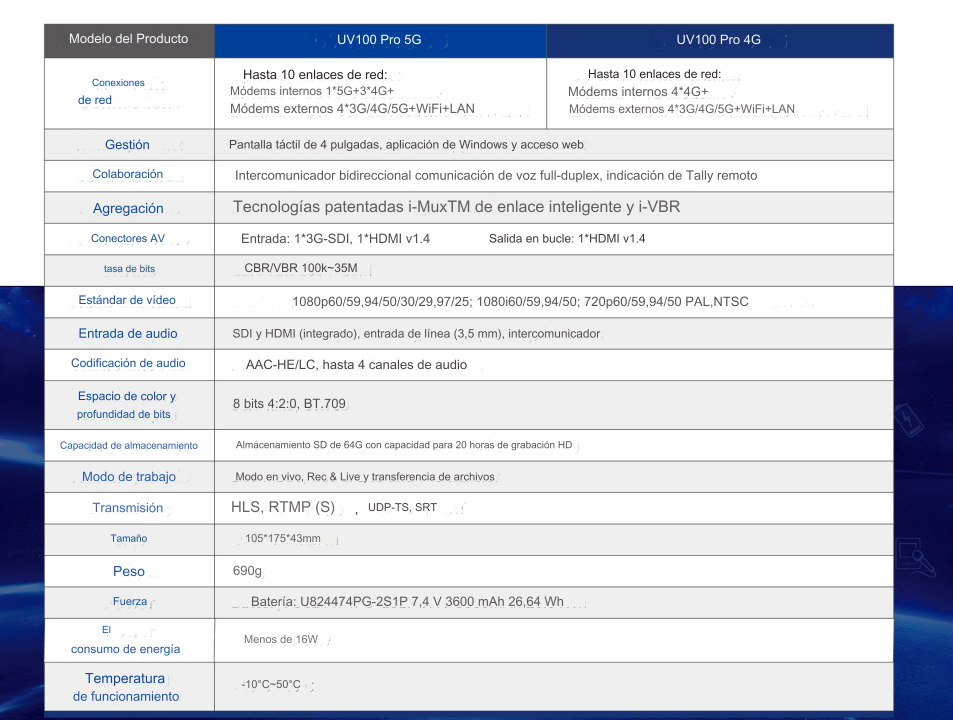Image resolution: width=953 pixels, height=720 pixels.
Task: Click the Entrada de audio row label
Action: pyautogui.click(x=128, y=334)
